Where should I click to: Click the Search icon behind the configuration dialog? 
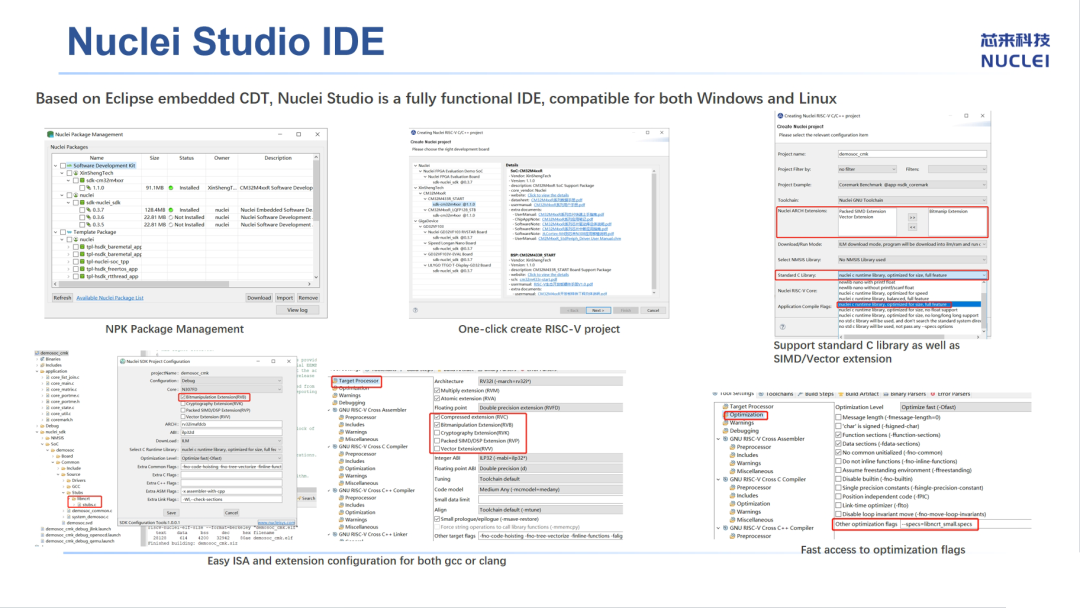tap(300, 499)
